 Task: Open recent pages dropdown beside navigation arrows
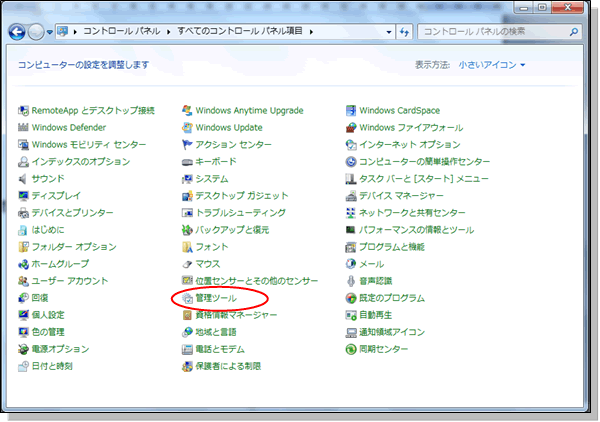50,32
